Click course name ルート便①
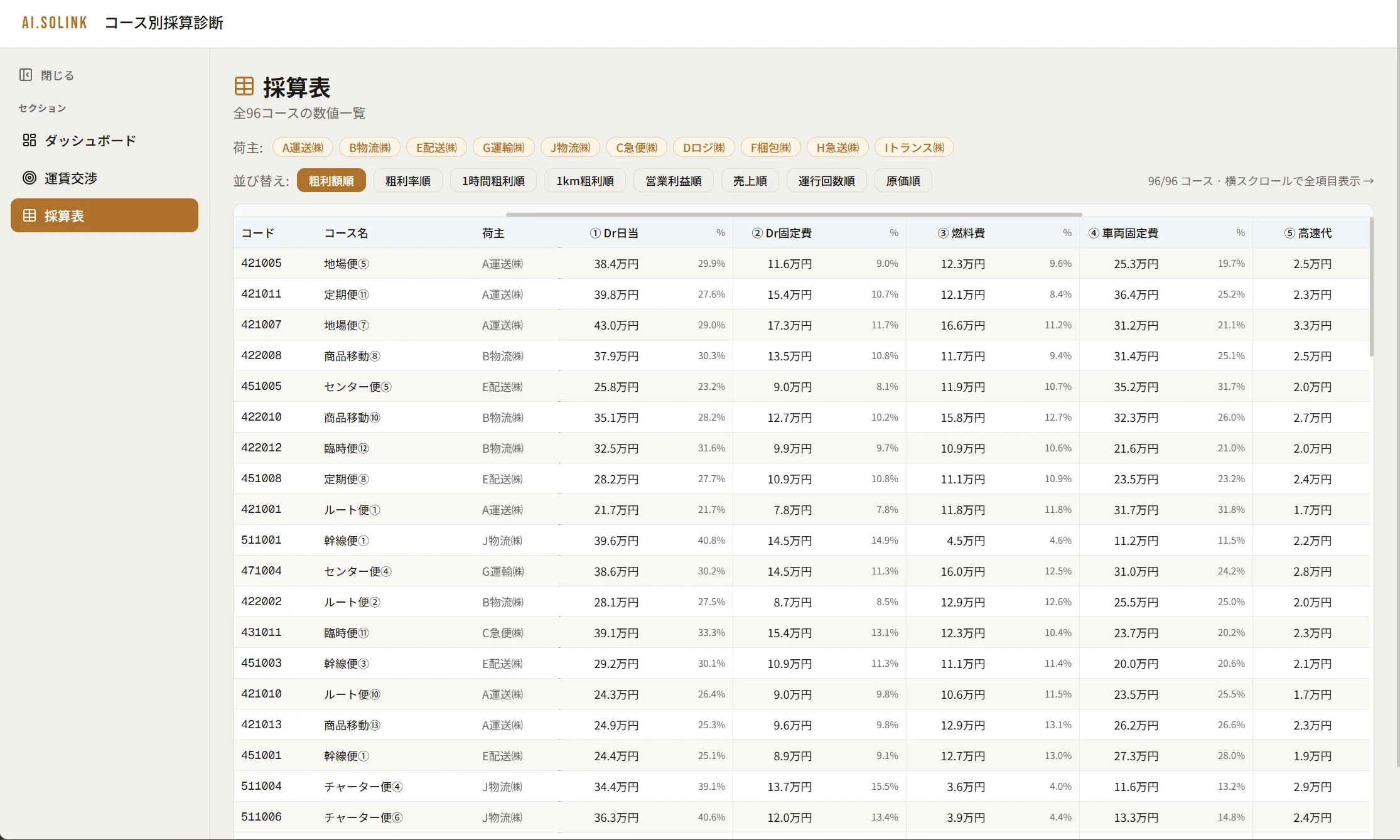 coord(352,510)
